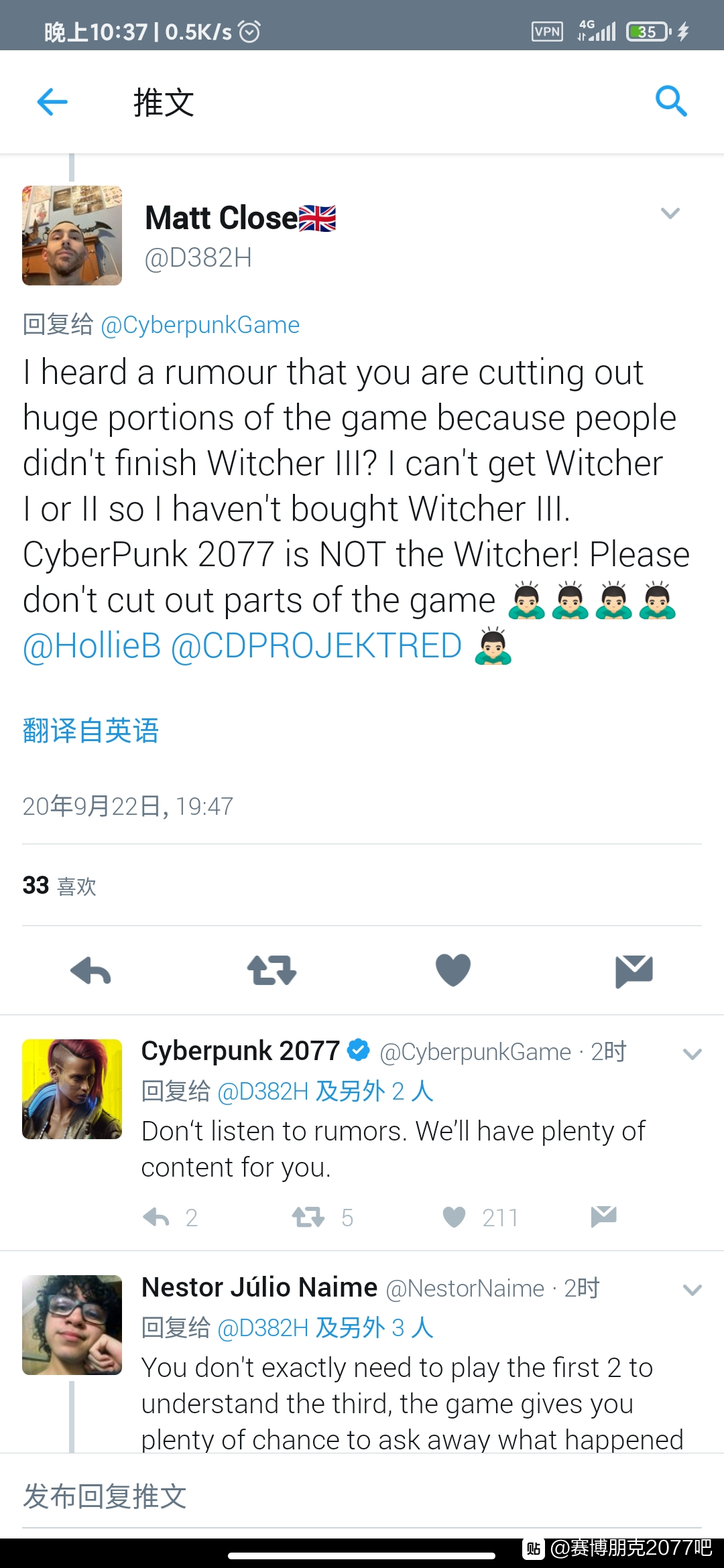Open chevron menu on Cyberpunk 2077 reply
Screen dimensions: 724x1568
[692, 1054]
